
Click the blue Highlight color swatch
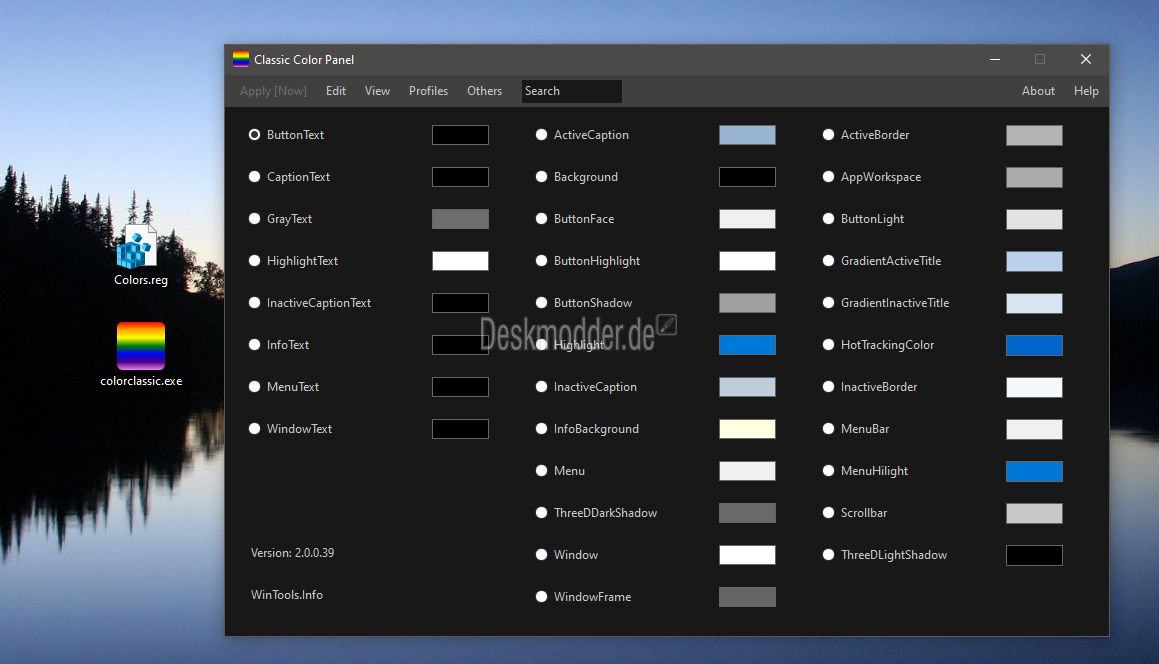(x=747, y=345)
